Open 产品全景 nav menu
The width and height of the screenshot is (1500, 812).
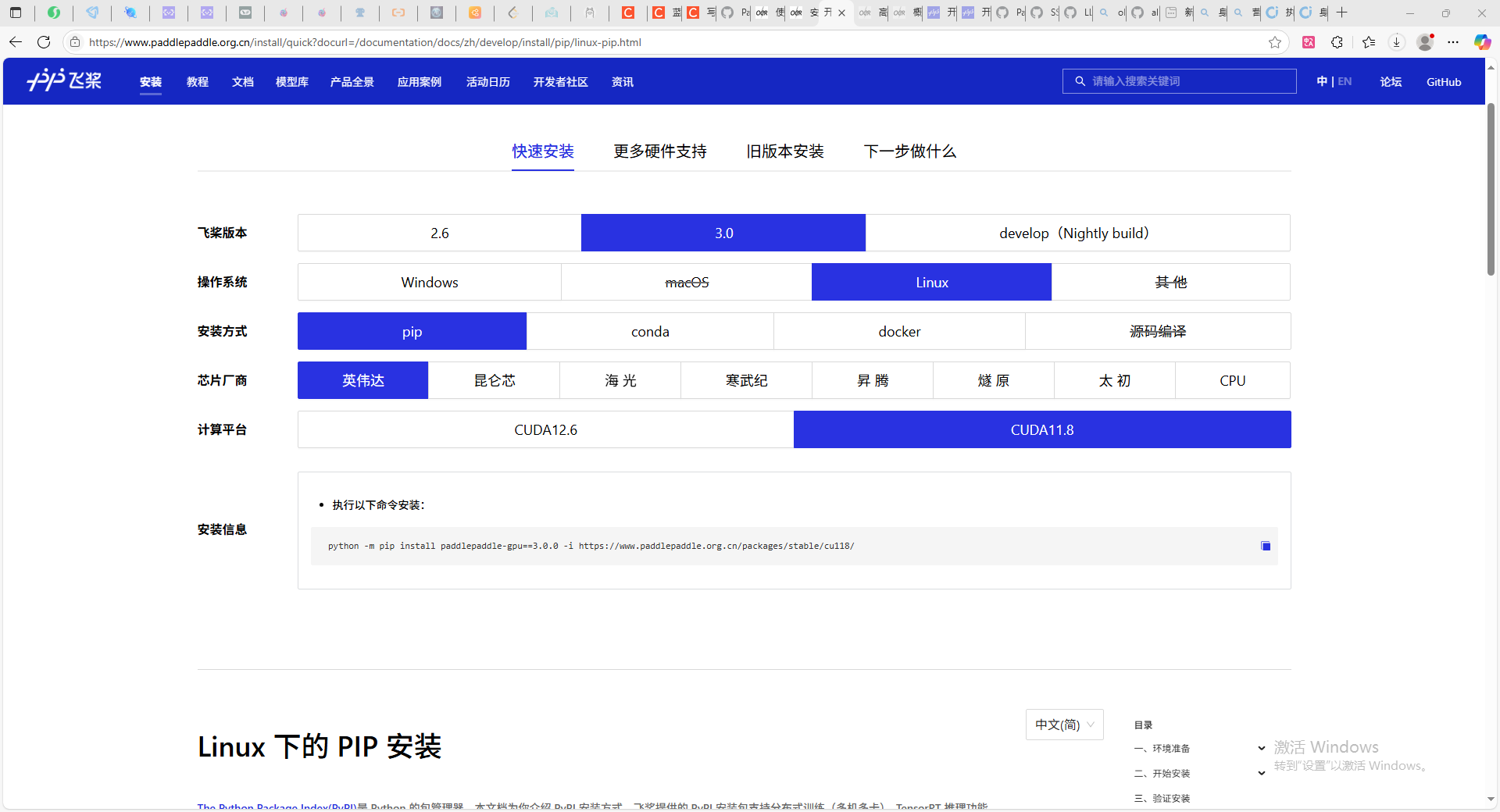(352, 82)
